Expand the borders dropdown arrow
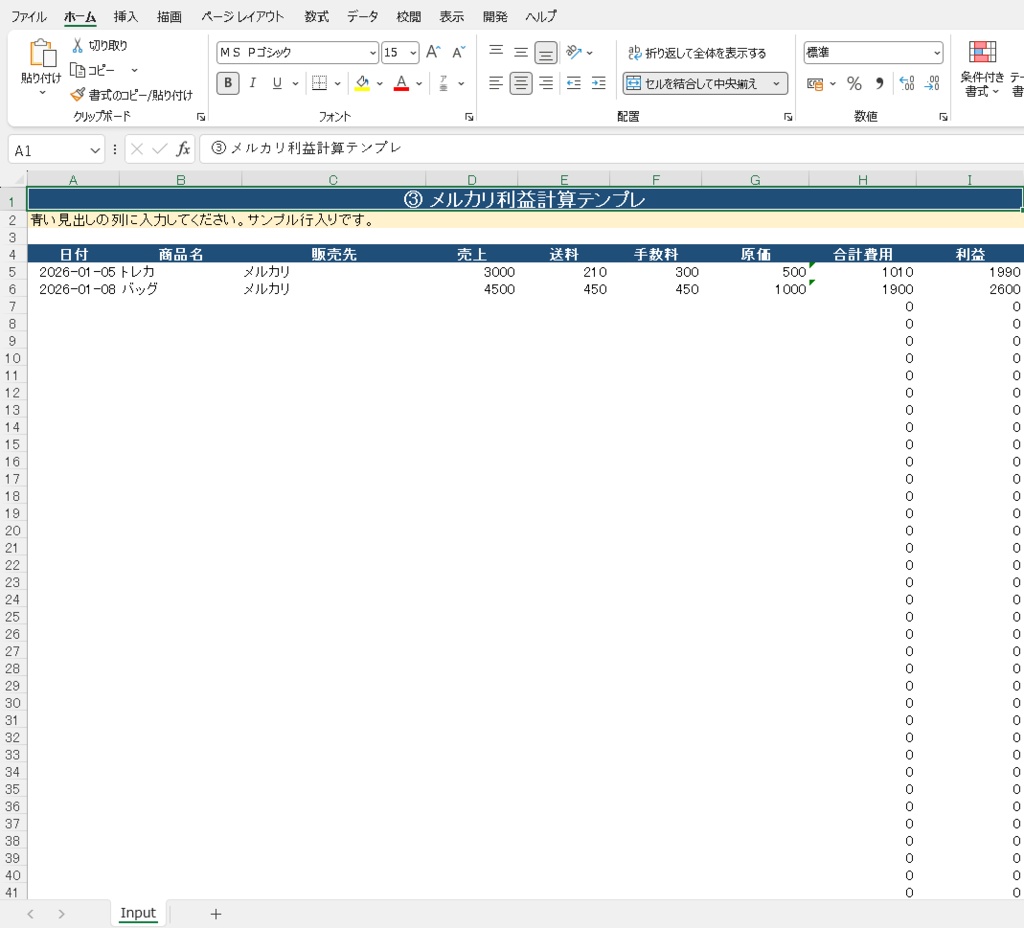Image resolution: width=1024 pixels, height=928 pixels. [337, 83]
